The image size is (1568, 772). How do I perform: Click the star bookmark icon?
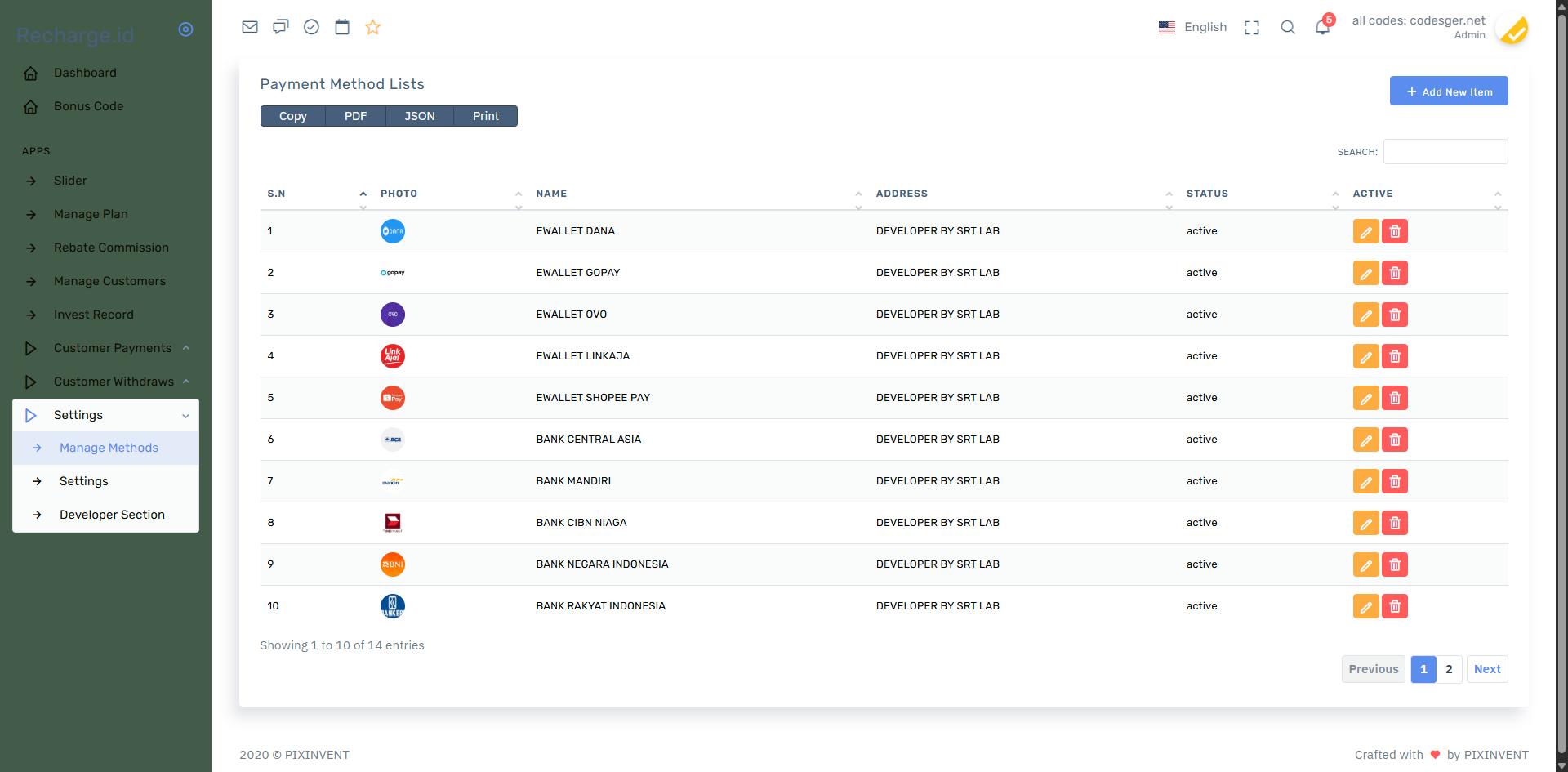click(373, 27)
